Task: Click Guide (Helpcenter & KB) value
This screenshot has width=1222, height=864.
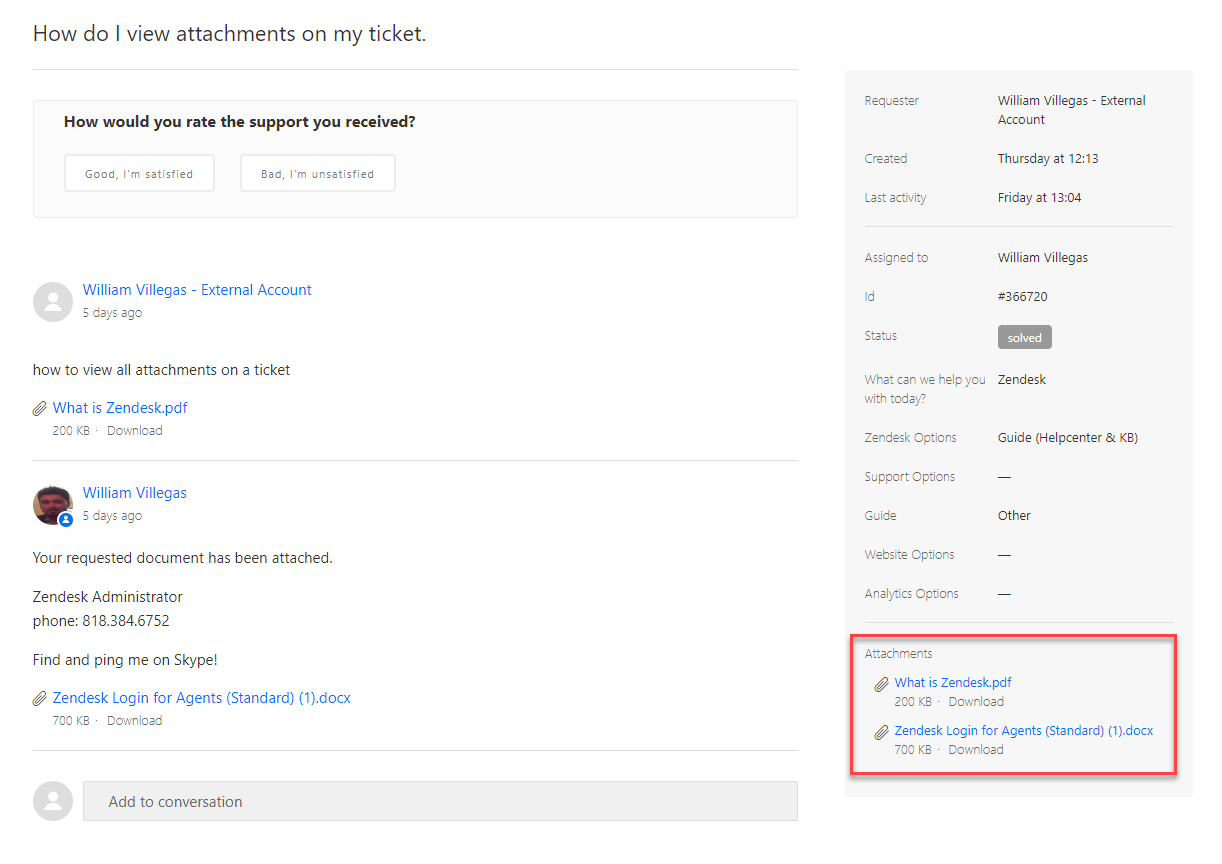Action: pos(1068,438)
